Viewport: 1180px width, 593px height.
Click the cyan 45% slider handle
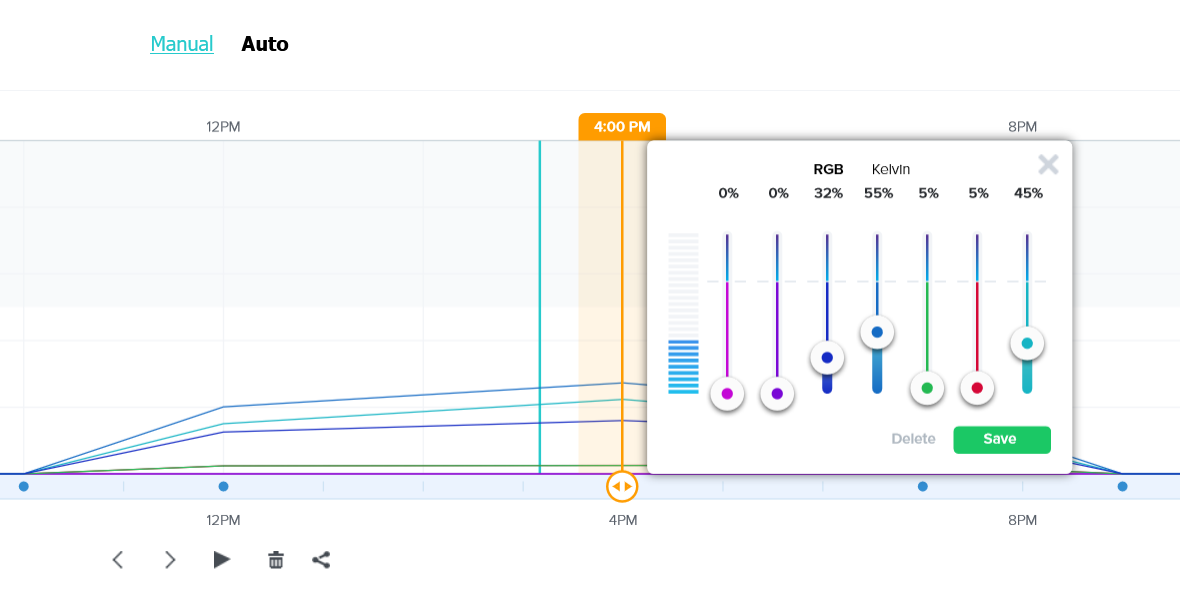click(x=1027, y=343)
